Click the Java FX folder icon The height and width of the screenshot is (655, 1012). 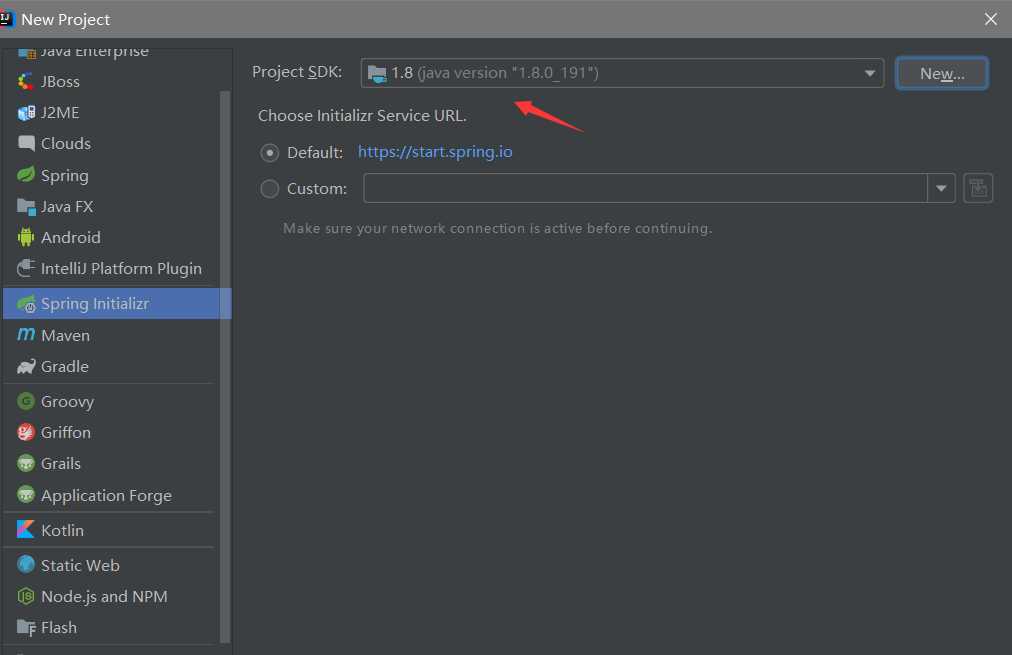tap(26, 207)
